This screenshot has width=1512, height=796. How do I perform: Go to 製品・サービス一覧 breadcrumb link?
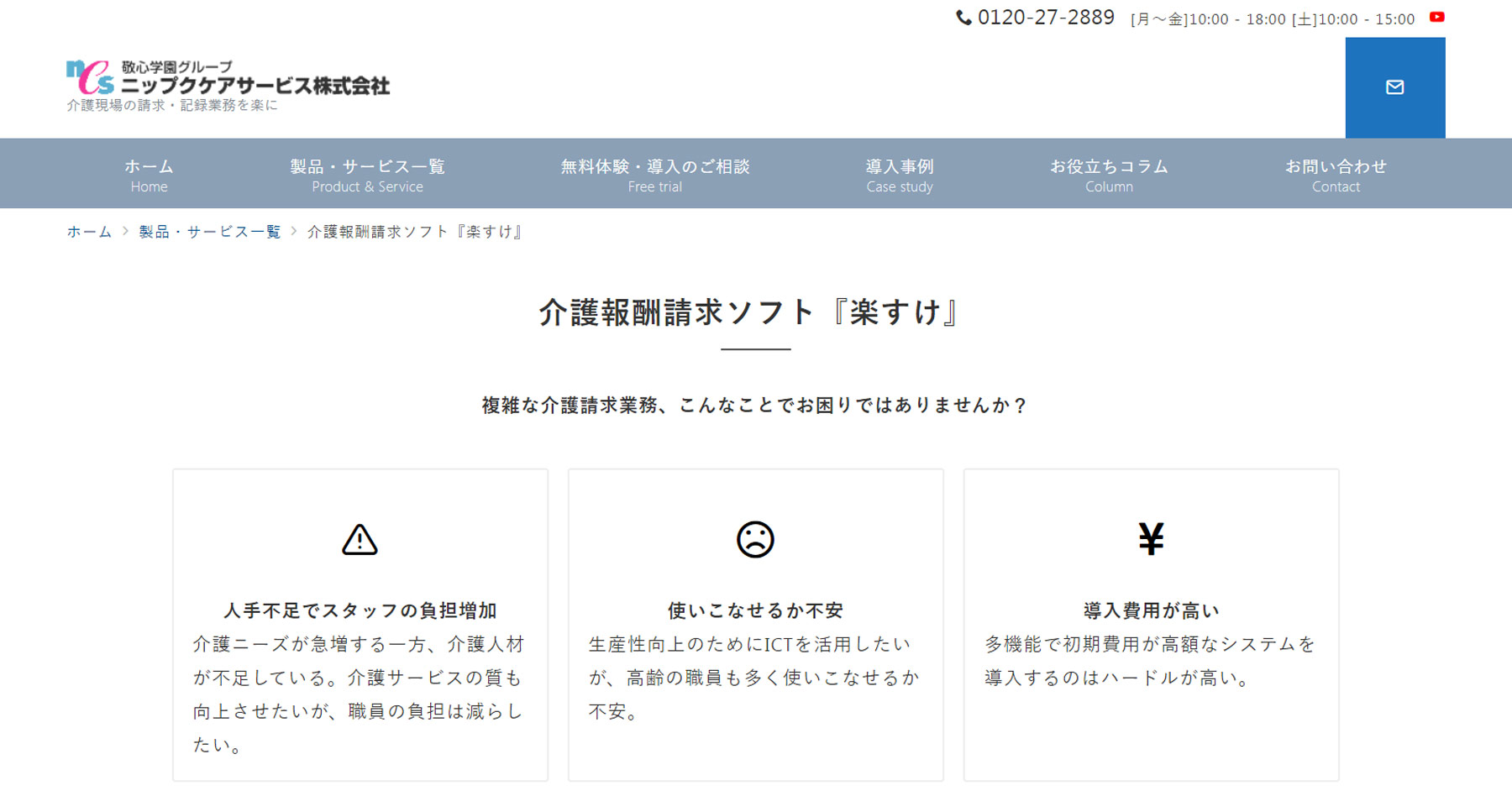(x=209, y=232)
